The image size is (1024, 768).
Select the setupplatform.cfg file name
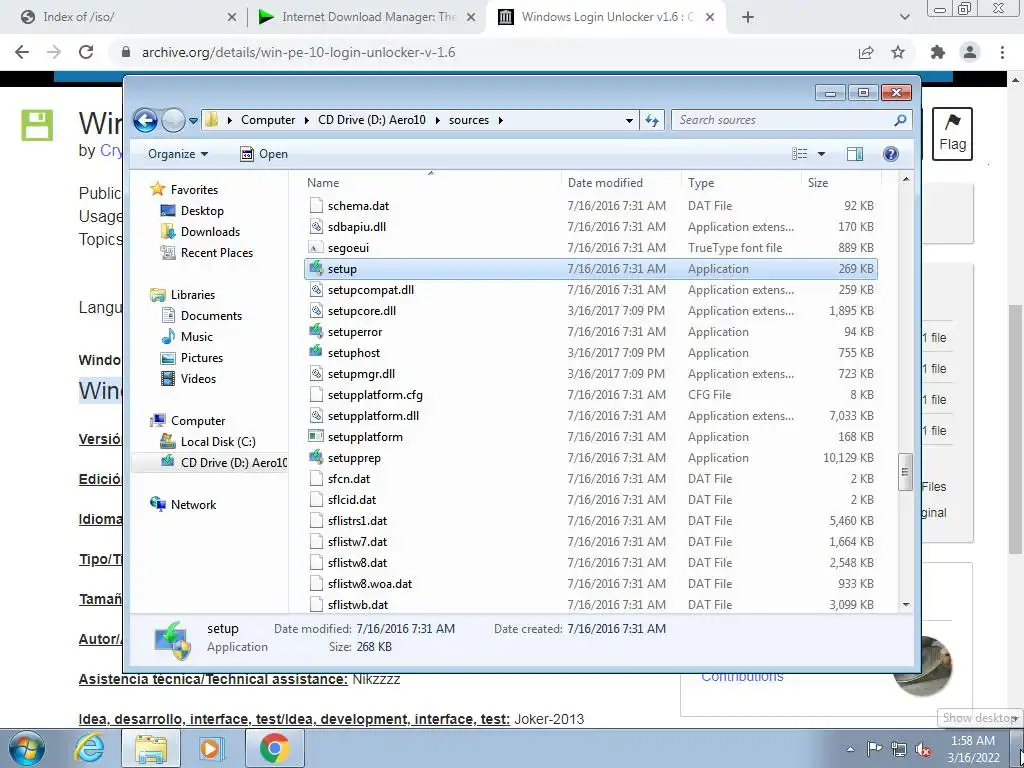point(375,395)
